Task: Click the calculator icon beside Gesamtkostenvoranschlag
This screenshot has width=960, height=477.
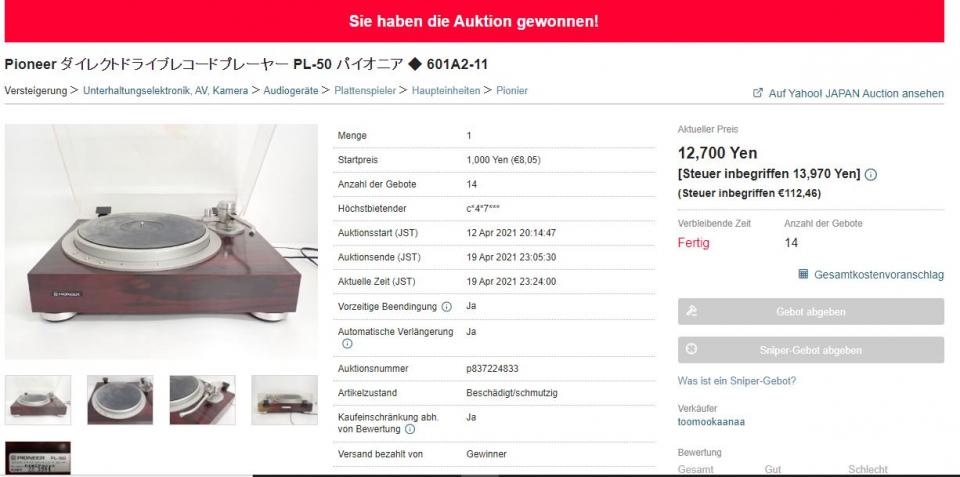Action: [x=804, y=274]
